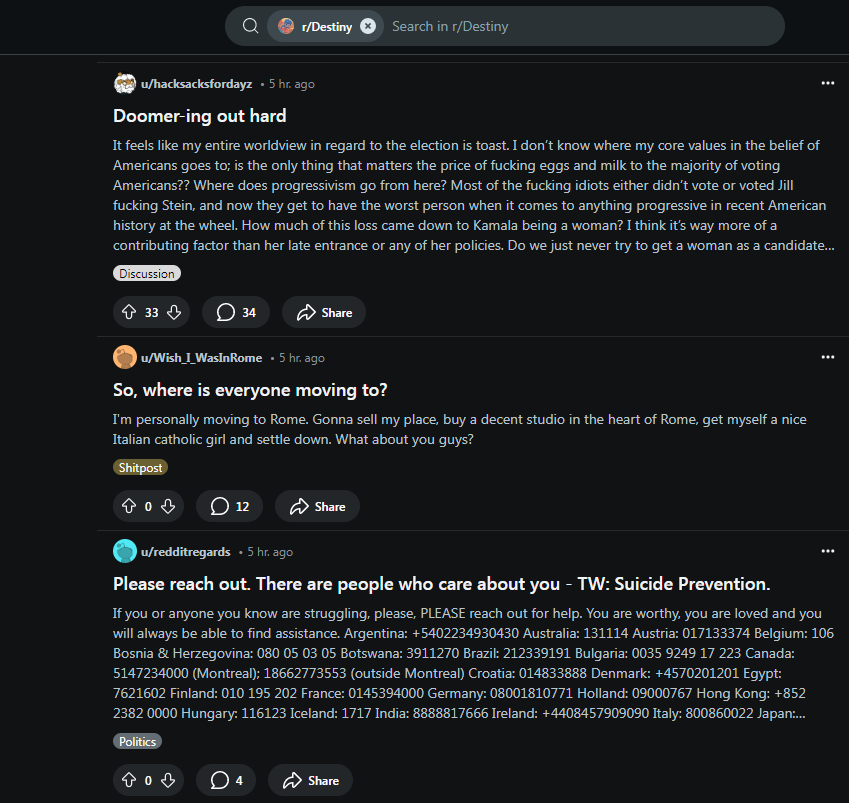
Task: Downvote the "where is everyone moving to" post
Action: click(x=168, y=507)
